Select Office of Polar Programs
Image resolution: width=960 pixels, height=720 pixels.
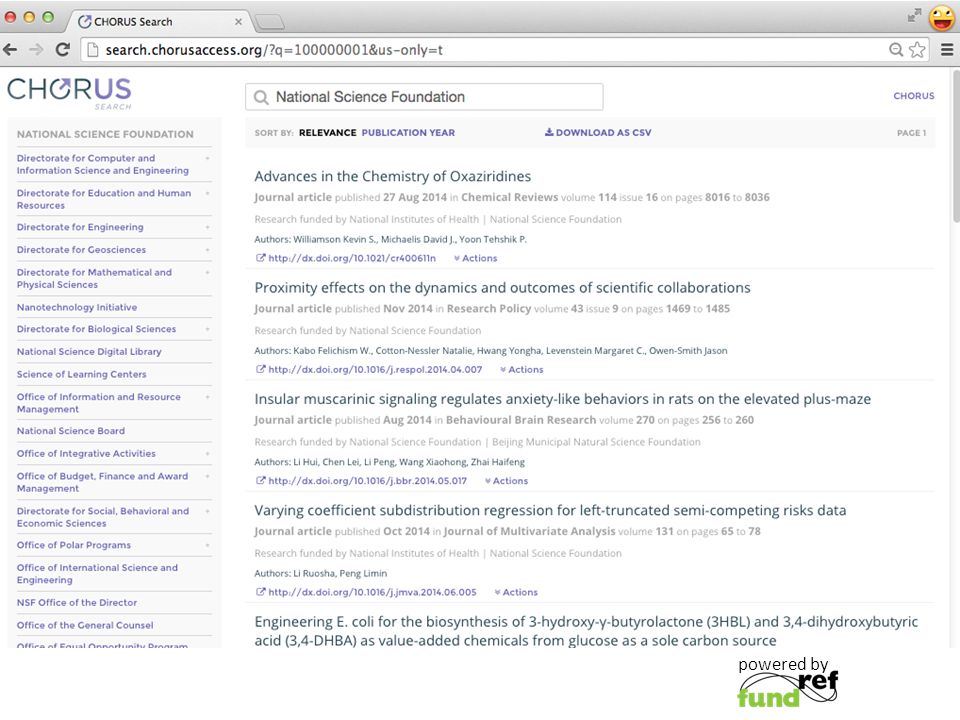tap(74, 546)
